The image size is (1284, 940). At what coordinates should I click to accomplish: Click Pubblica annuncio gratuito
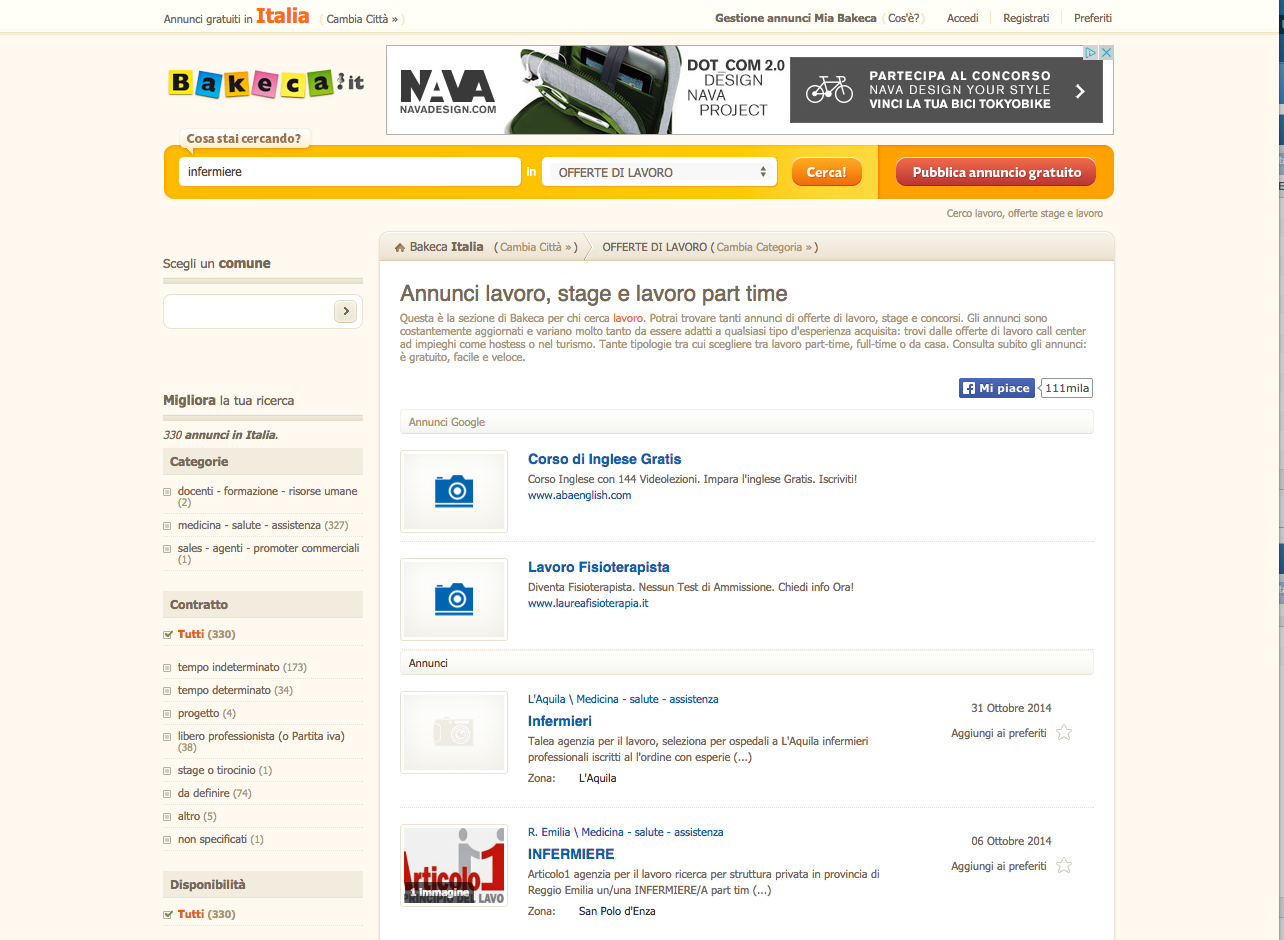(995, 171)
